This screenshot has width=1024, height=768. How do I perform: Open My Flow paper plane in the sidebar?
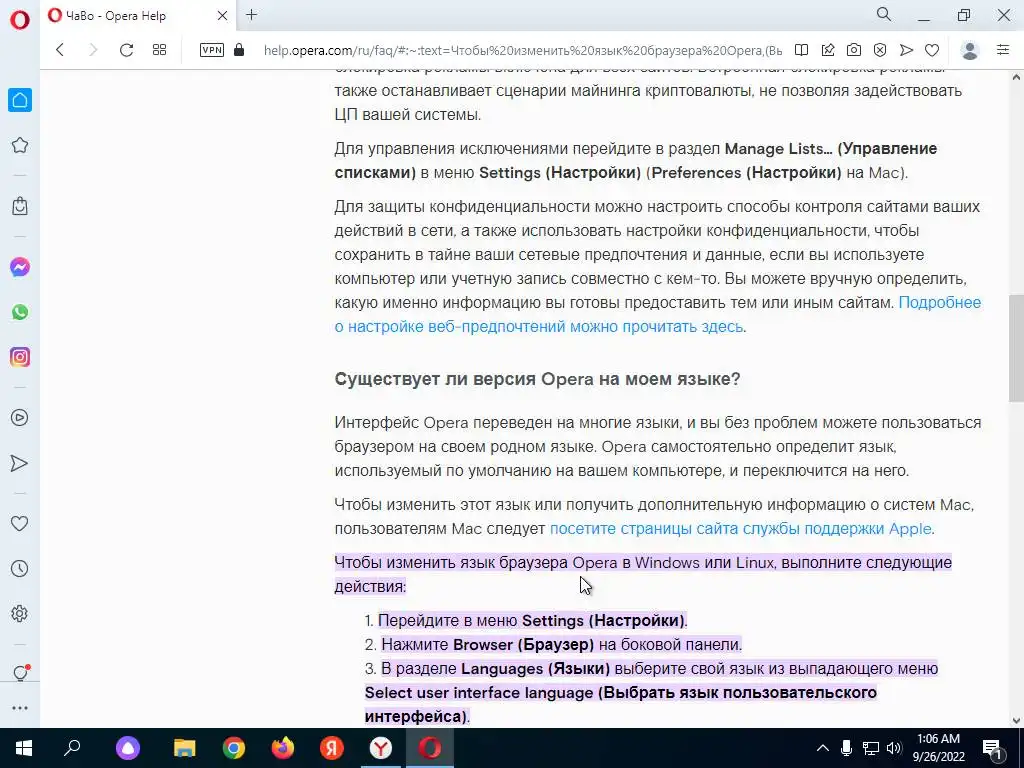coord(20,463)
